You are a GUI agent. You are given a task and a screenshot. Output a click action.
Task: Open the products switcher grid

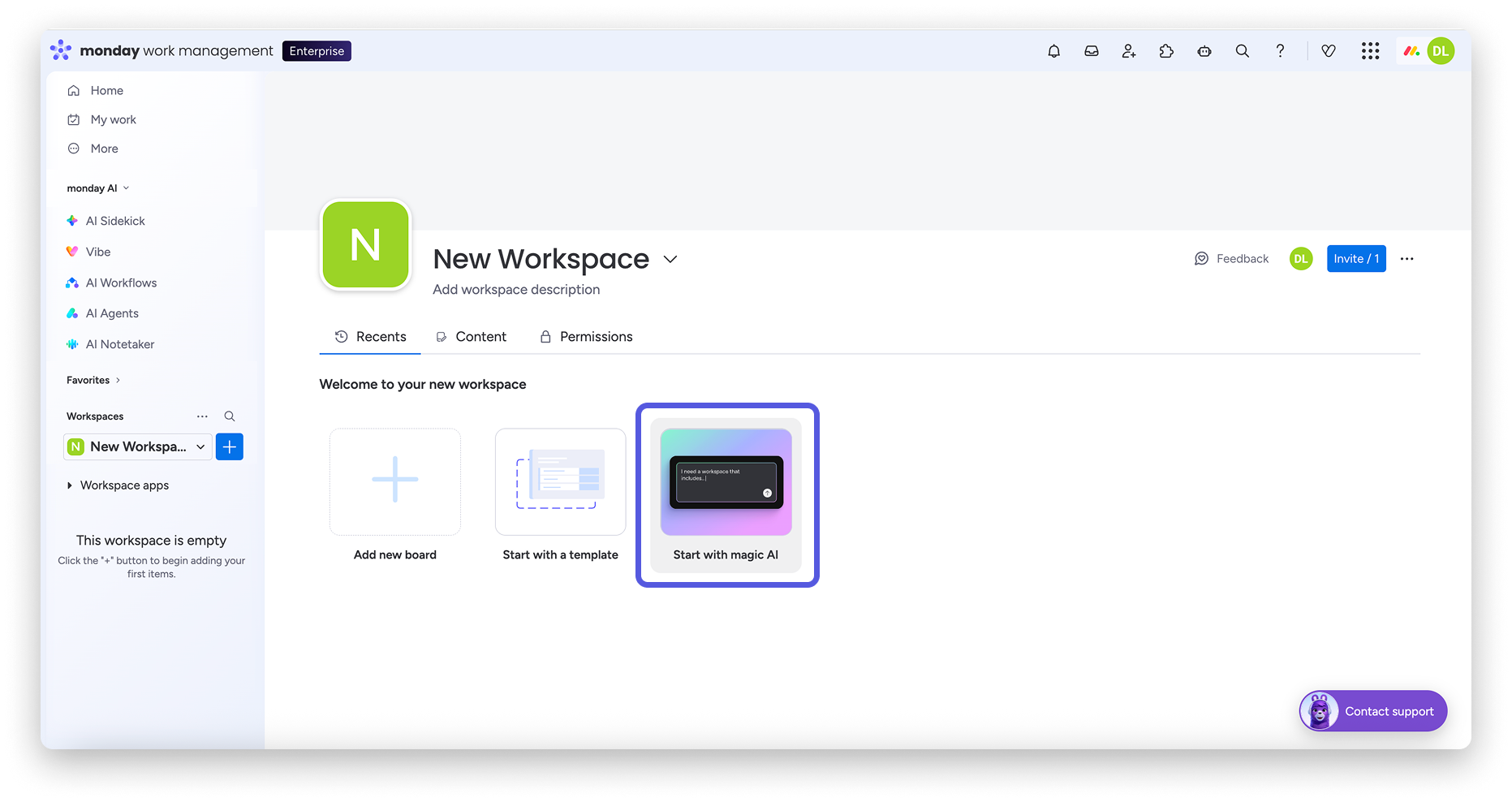point(1371,51)
